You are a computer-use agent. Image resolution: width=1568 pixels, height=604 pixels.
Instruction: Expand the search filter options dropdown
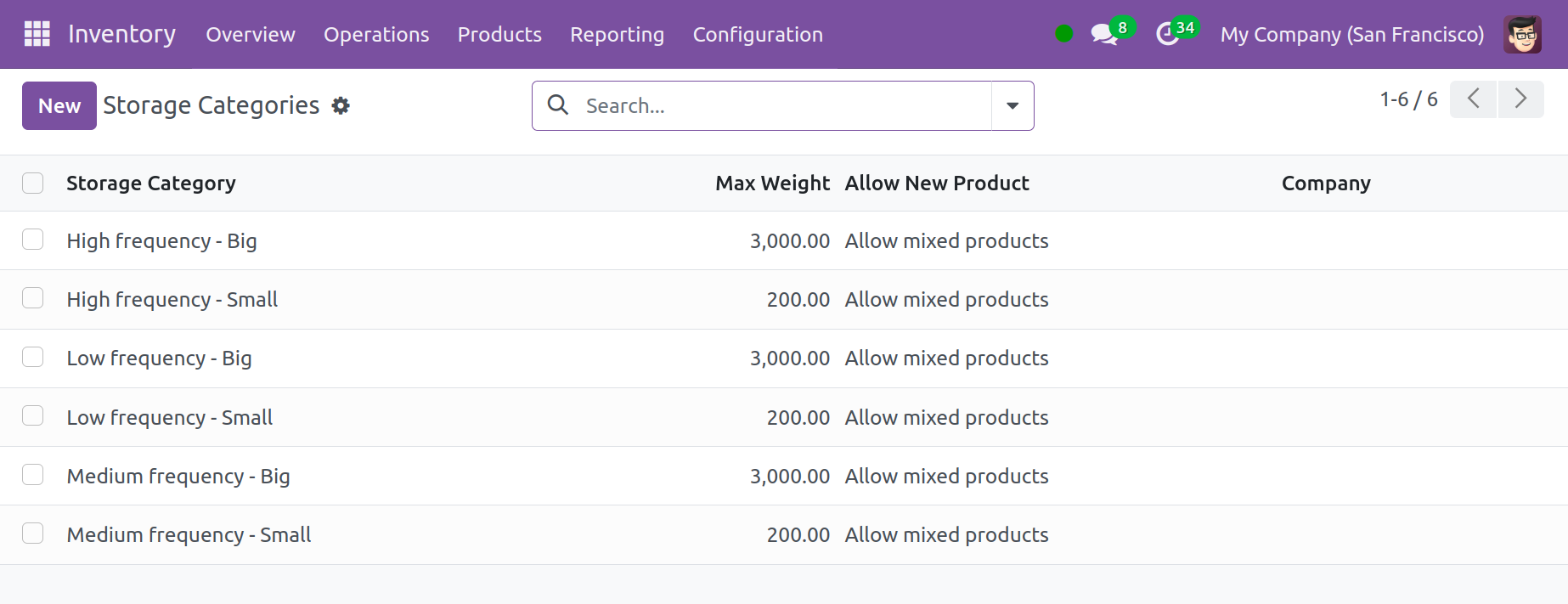coord(1012,105)
